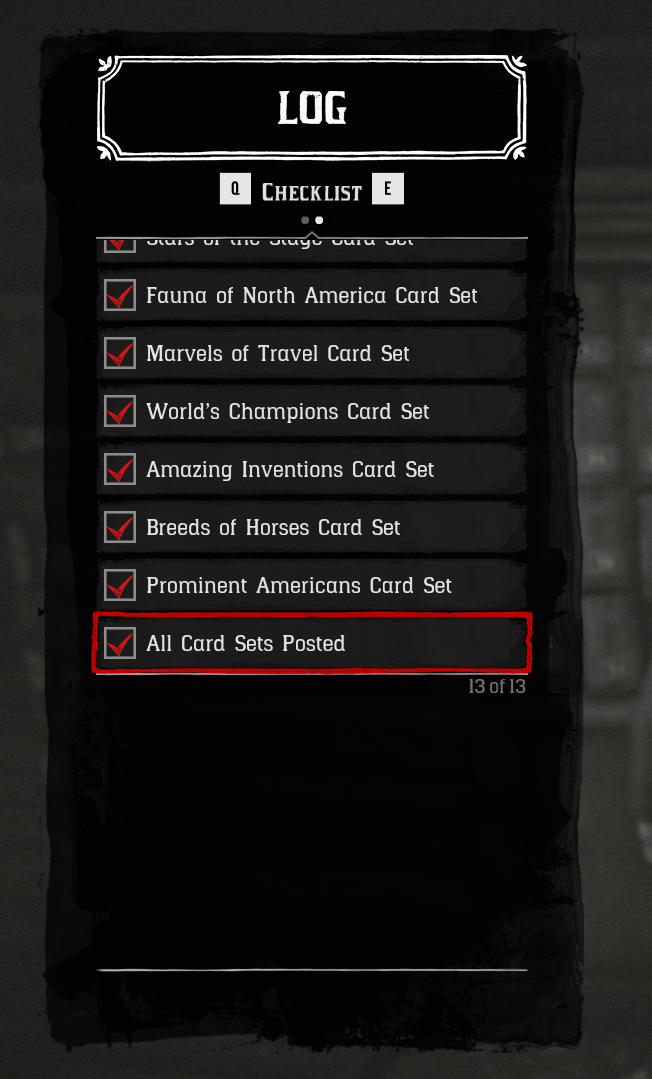The image size is (652, 1079).
Task: Select the Marvels of Travel Card Set entry
Action: click(x=312, y=353)
